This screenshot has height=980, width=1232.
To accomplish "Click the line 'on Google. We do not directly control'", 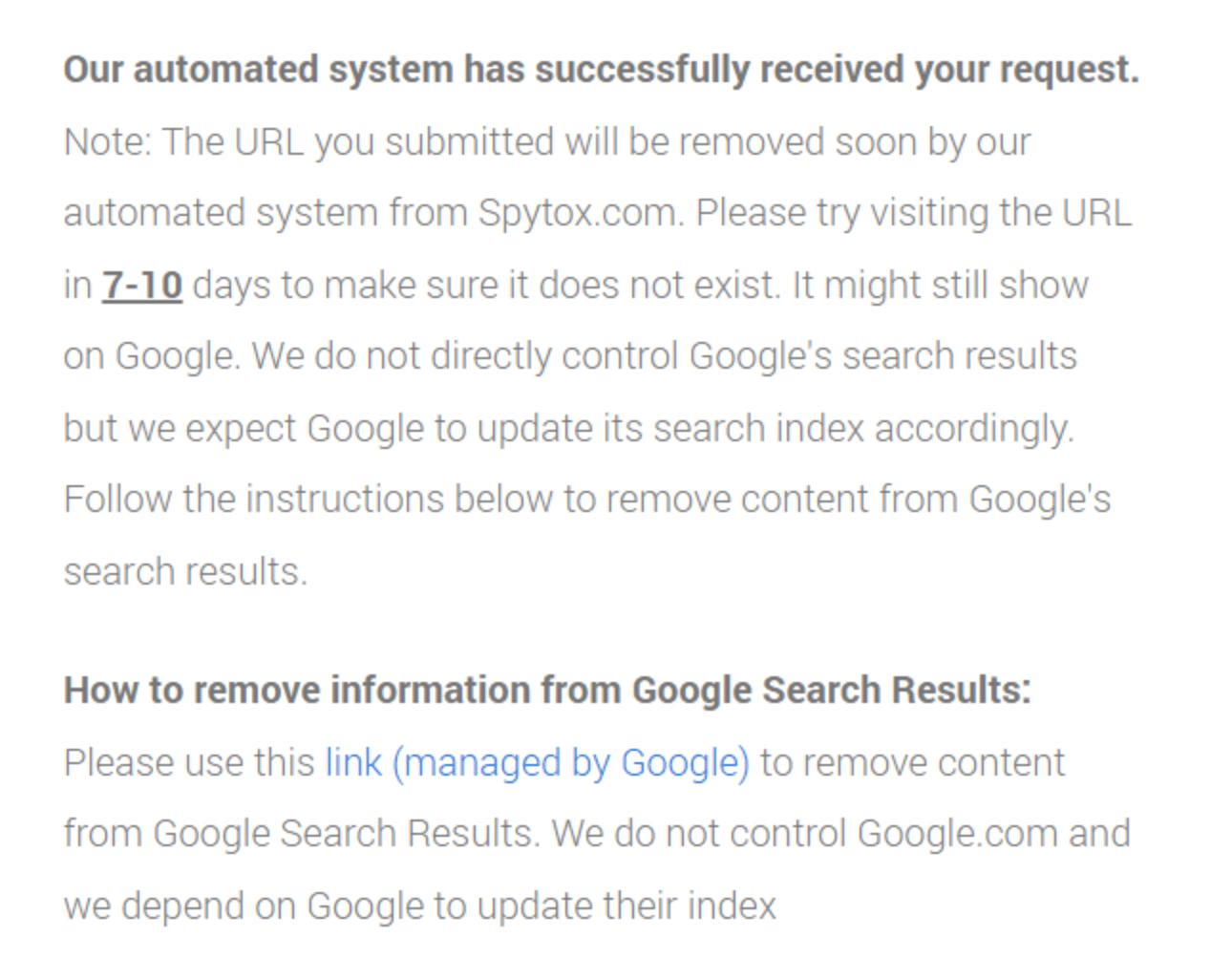I will [570, 356].
